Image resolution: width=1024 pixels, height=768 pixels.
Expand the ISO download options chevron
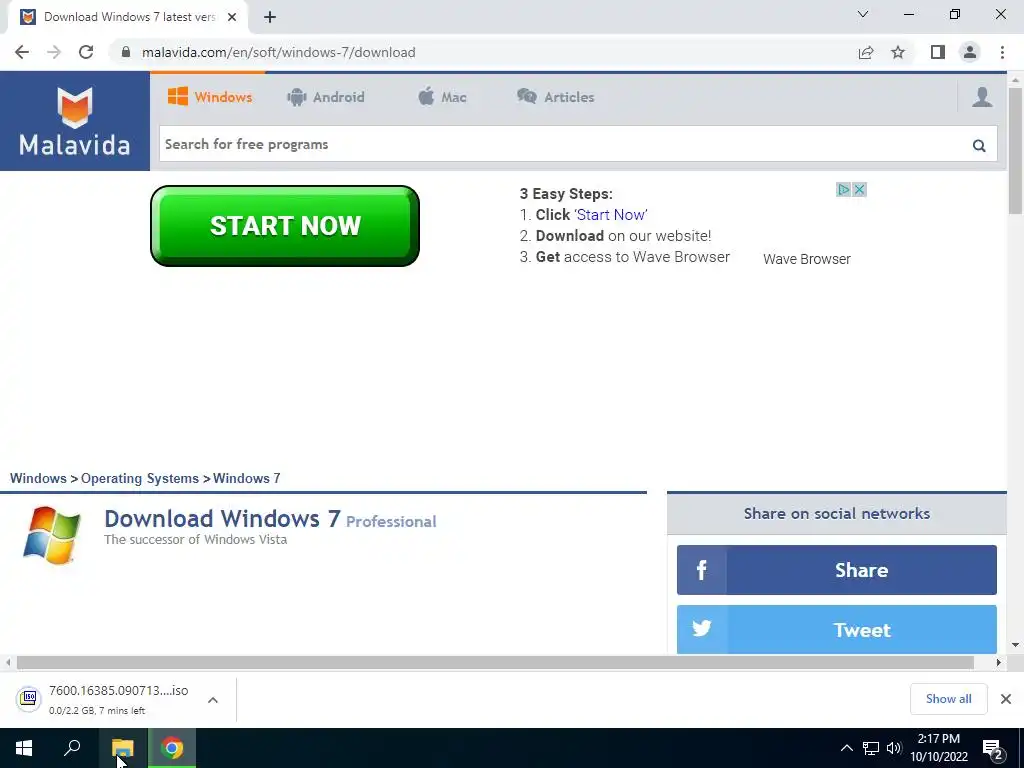(x=213, y=699)
